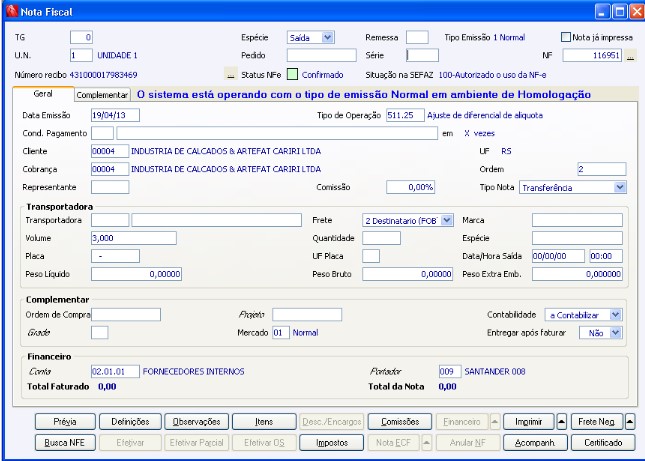Click the up arrow beside Financeiro button
The width and height of the screenshot is (645, 461).
[495, 422]
